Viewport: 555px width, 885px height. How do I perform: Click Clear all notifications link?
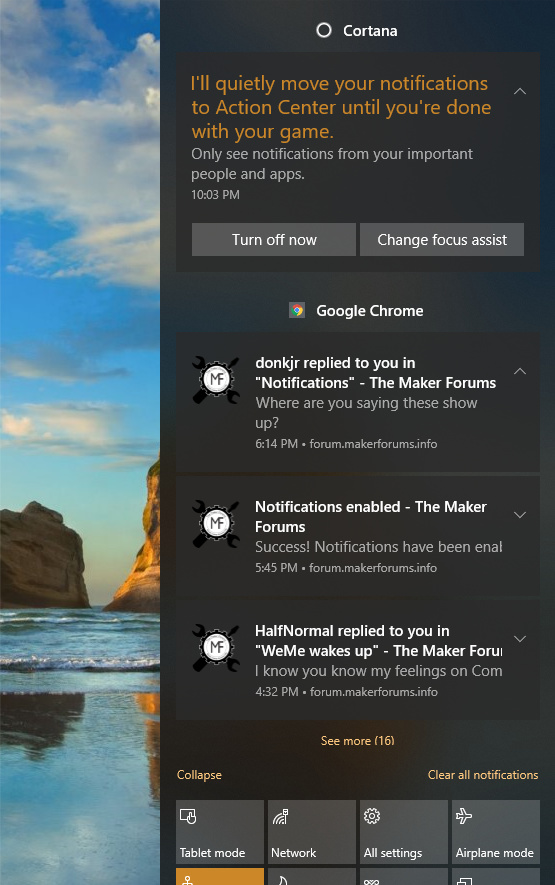483,775
